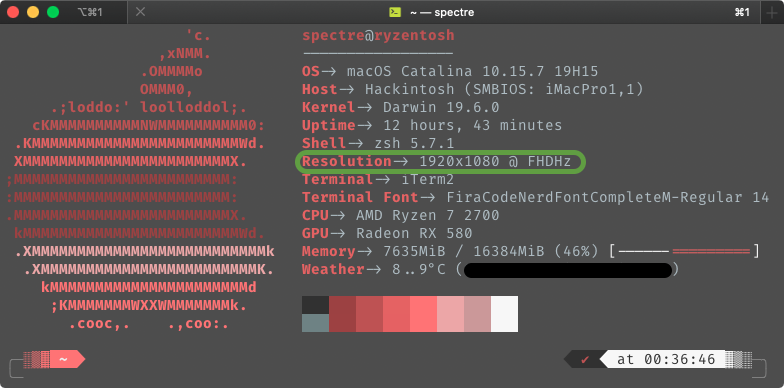
Task: Click the Terminal line iTerm2
Action: tap(378, 180)
